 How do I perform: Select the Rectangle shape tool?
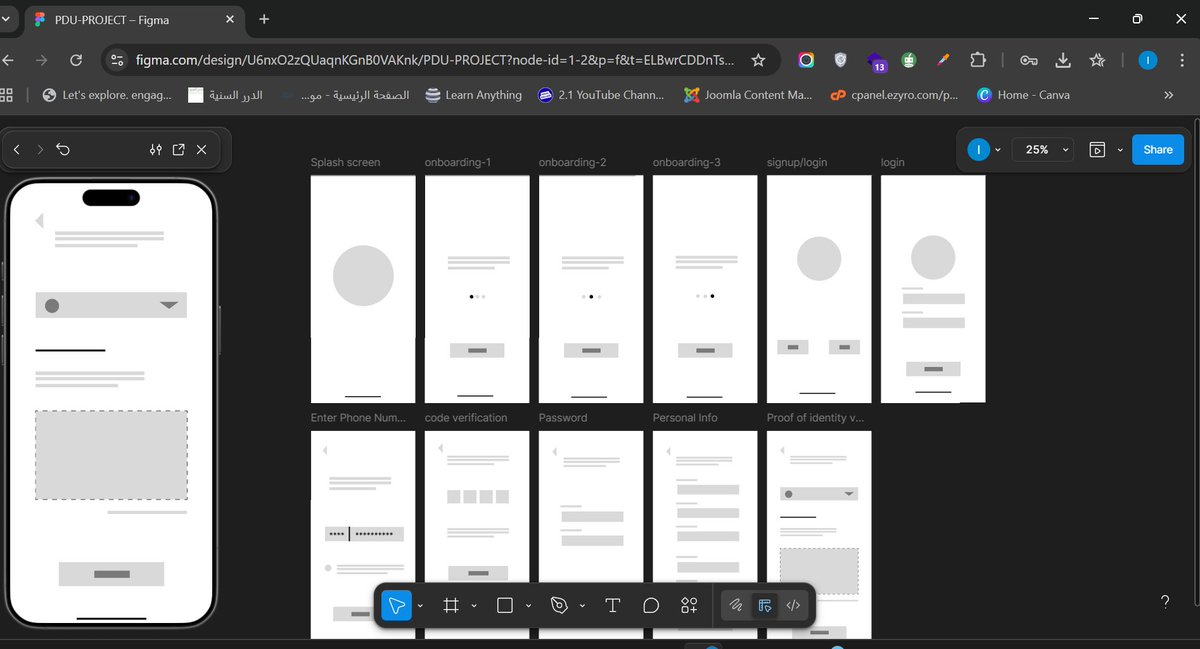tap(505, 605)
